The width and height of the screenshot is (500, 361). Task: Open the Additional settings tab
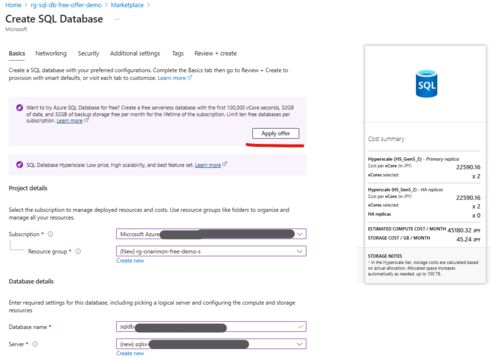[x=135, y=53]
